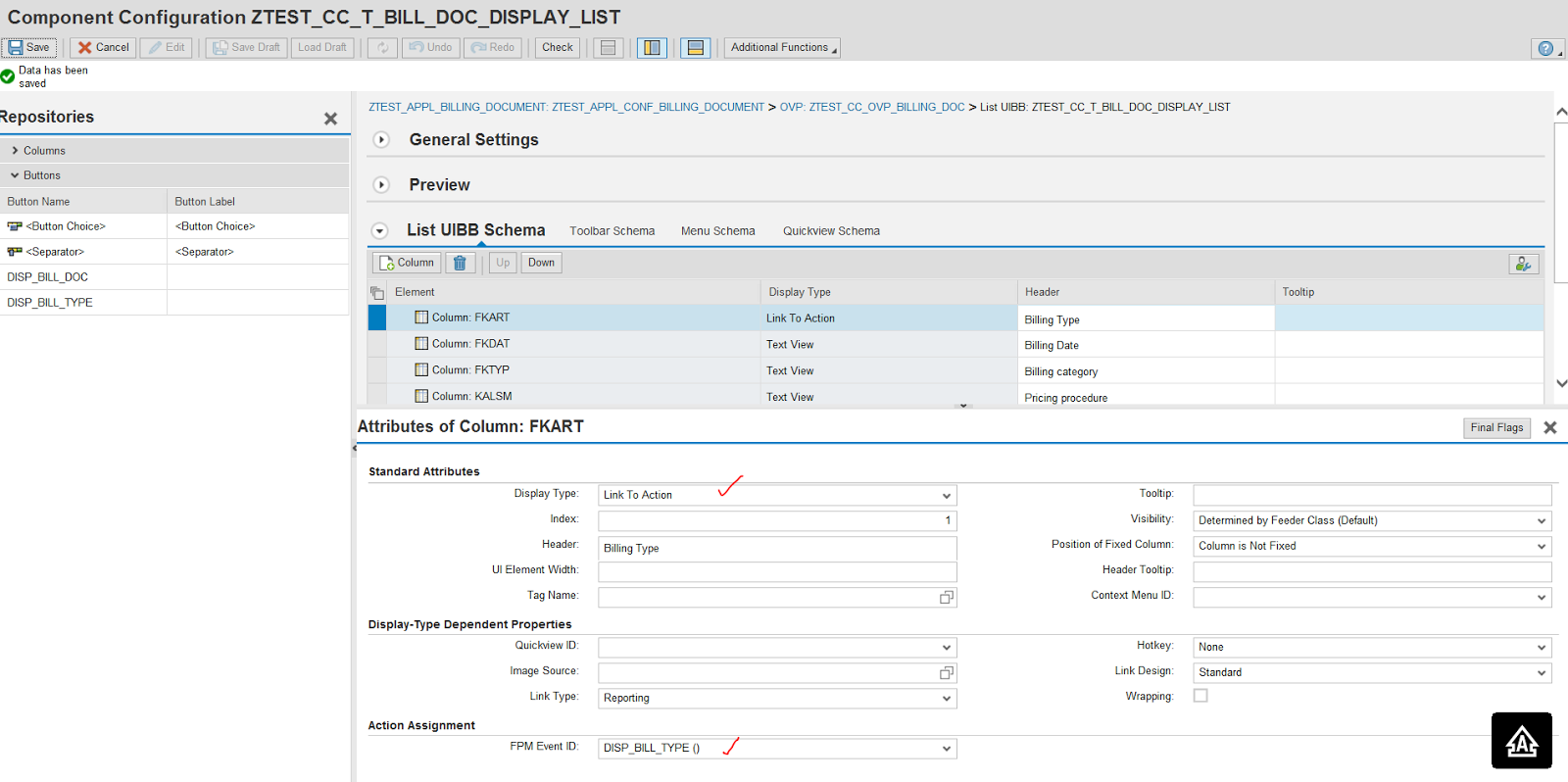The image size is (1568, 782).
Task: Open the help question mark icon
Action: point(1545,49)
